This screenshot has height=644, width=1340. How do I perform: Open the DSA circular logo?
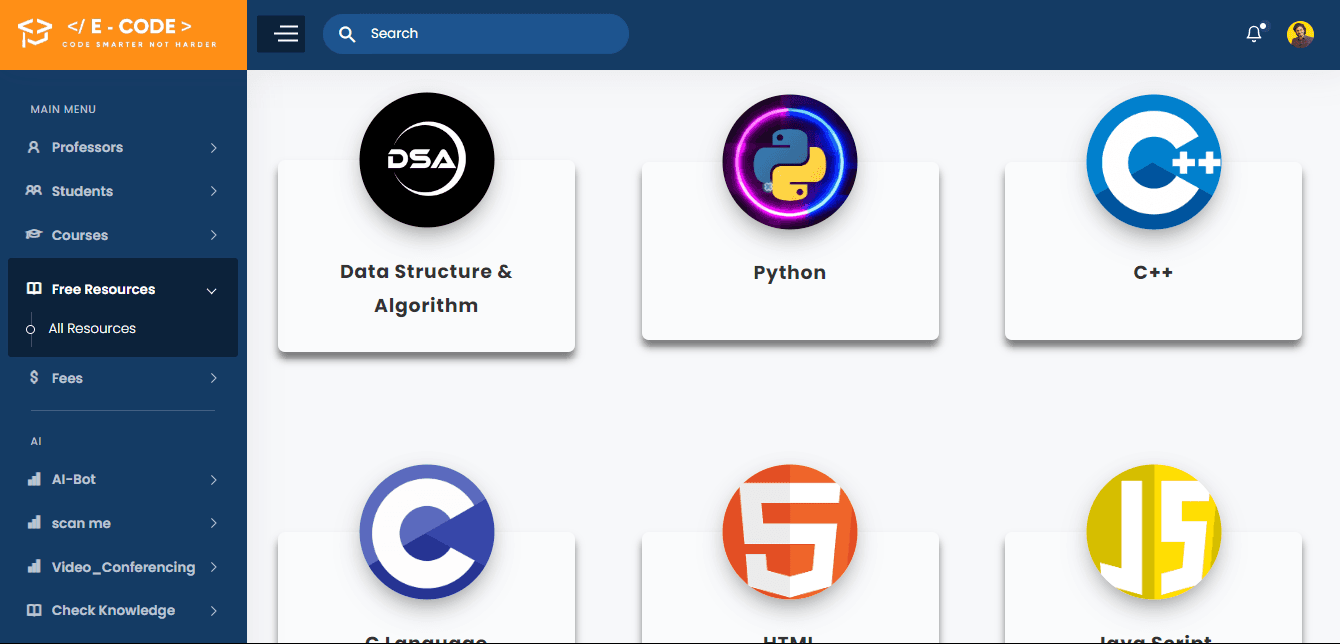point(427,160)
